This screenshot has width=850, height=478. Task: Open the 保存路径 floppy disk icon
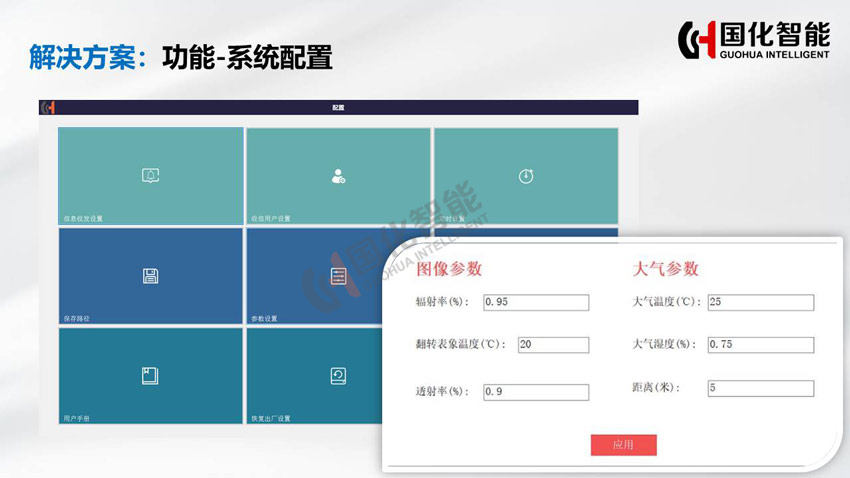click(x=151, y=276)
